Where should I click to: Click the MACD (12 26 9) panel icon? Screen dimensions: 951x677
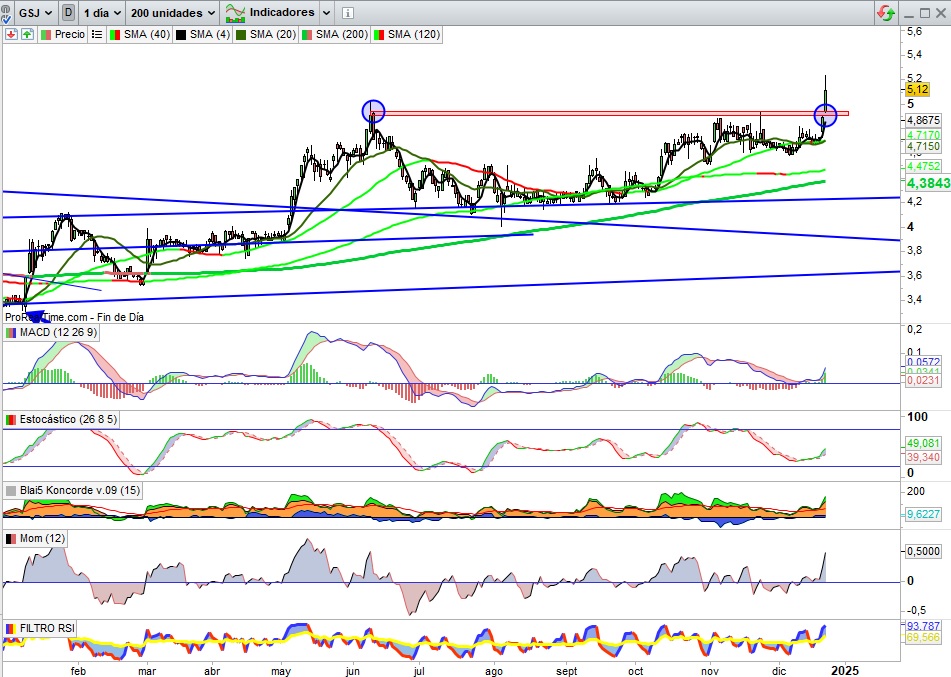(11, 332)
